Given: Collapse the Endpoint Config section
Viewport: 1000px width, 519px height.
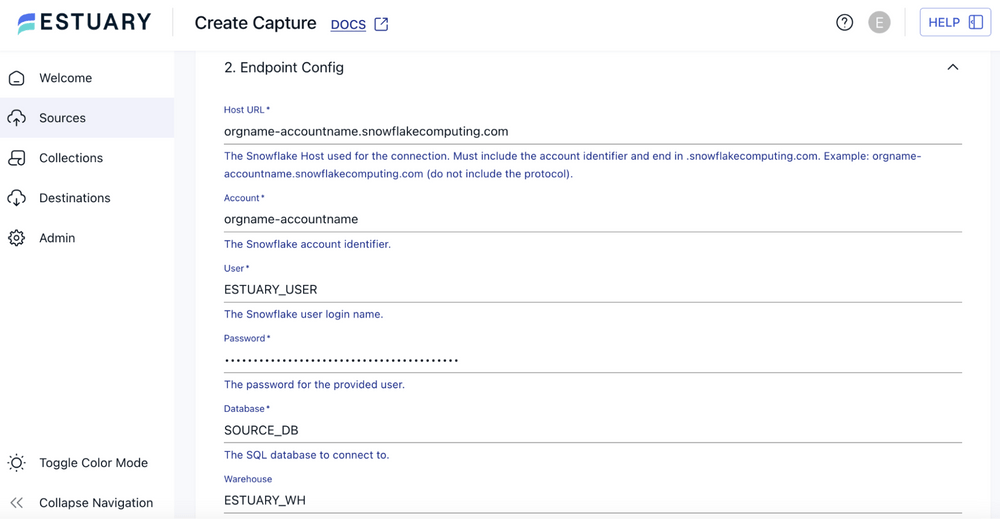Looking at the screenshot, I should pyautogui.click(x=952, y=67).
